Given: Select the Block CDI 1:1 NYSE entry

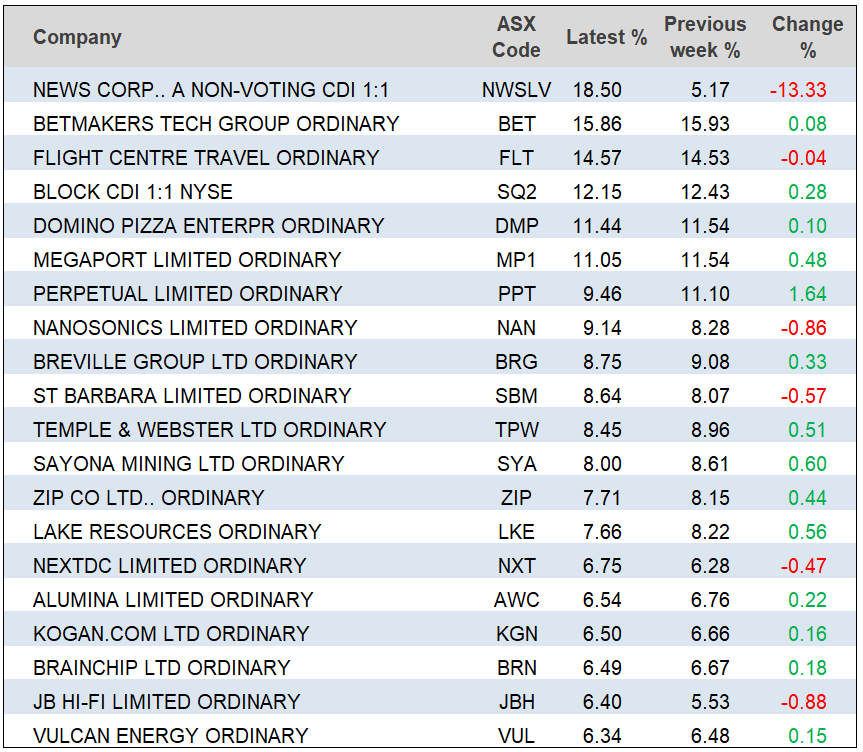Looking at the screenshot, I should tap(132, 192).
